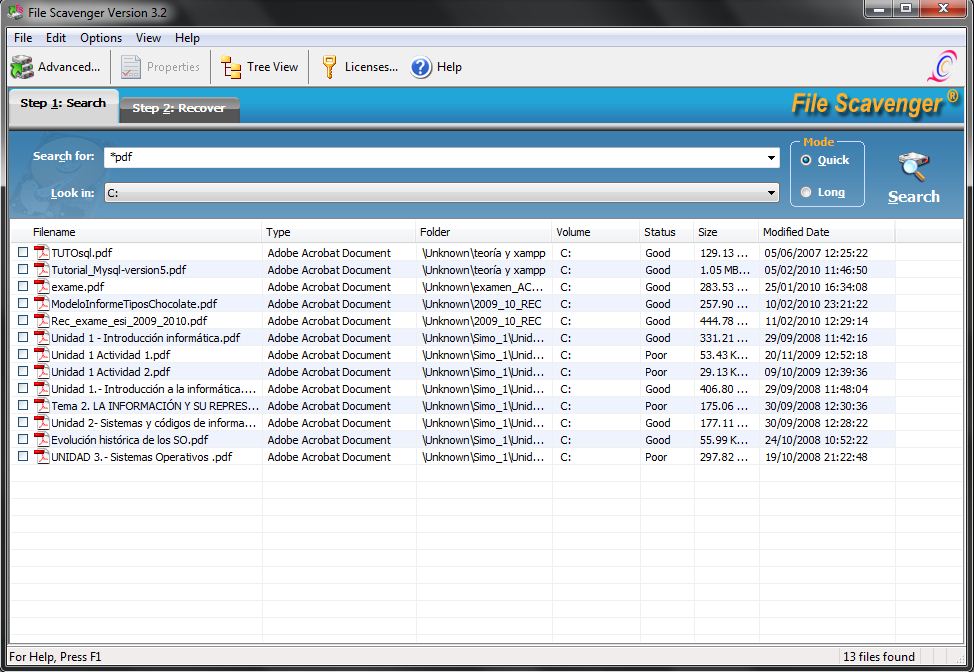Viewport: 974px width, 672px height.
Task: Sort by Modified Date column header
Action: point(827,232)
